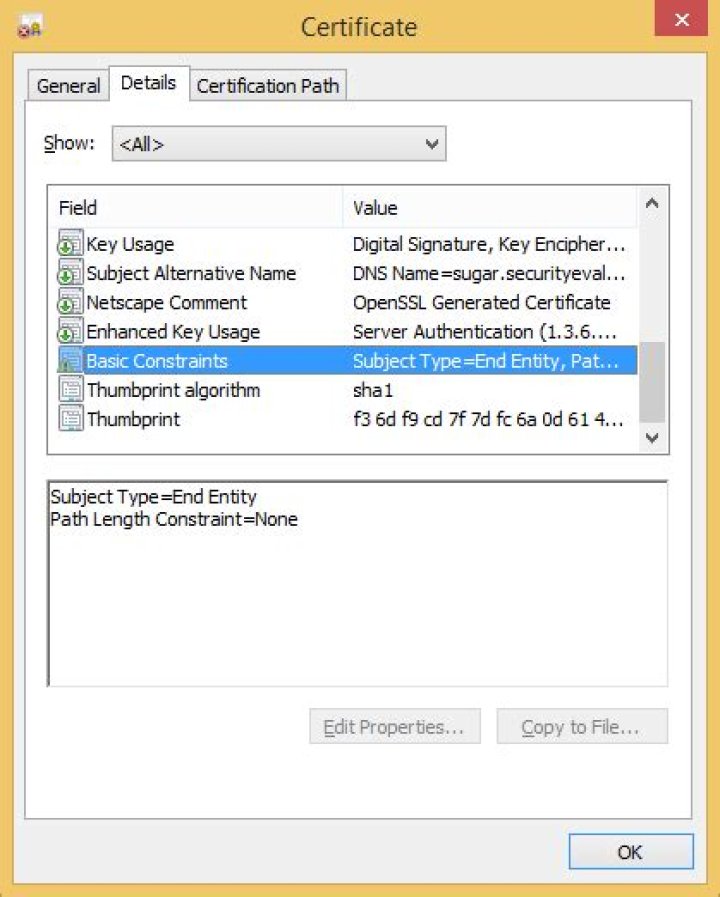Viewport: 720px width, 897px height.
Task: Sort by the Field column header
Action: (196, 208)
